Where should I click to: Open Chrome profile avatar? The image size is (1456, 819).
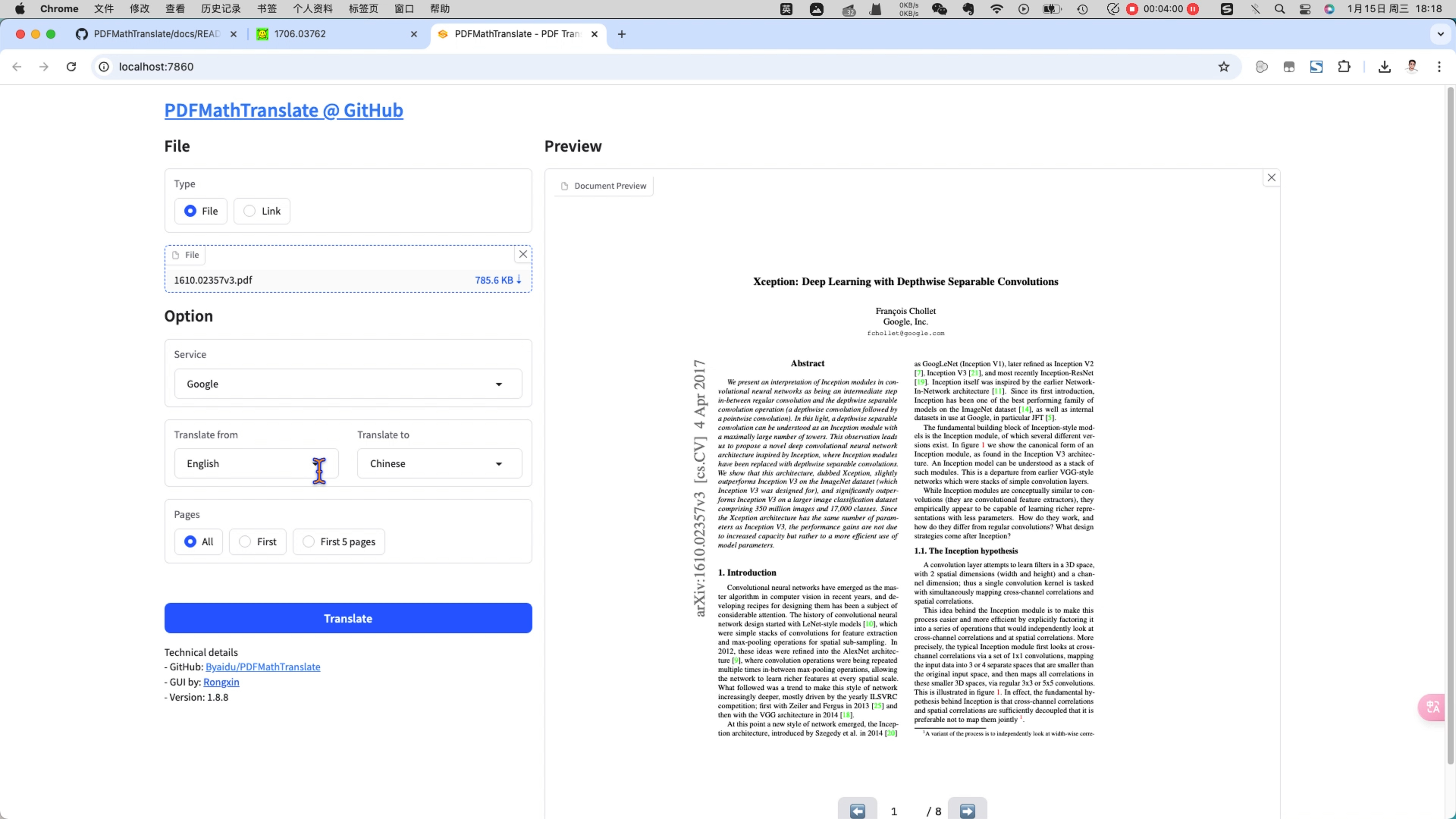pyautogui.click(x=1412, y=67)
